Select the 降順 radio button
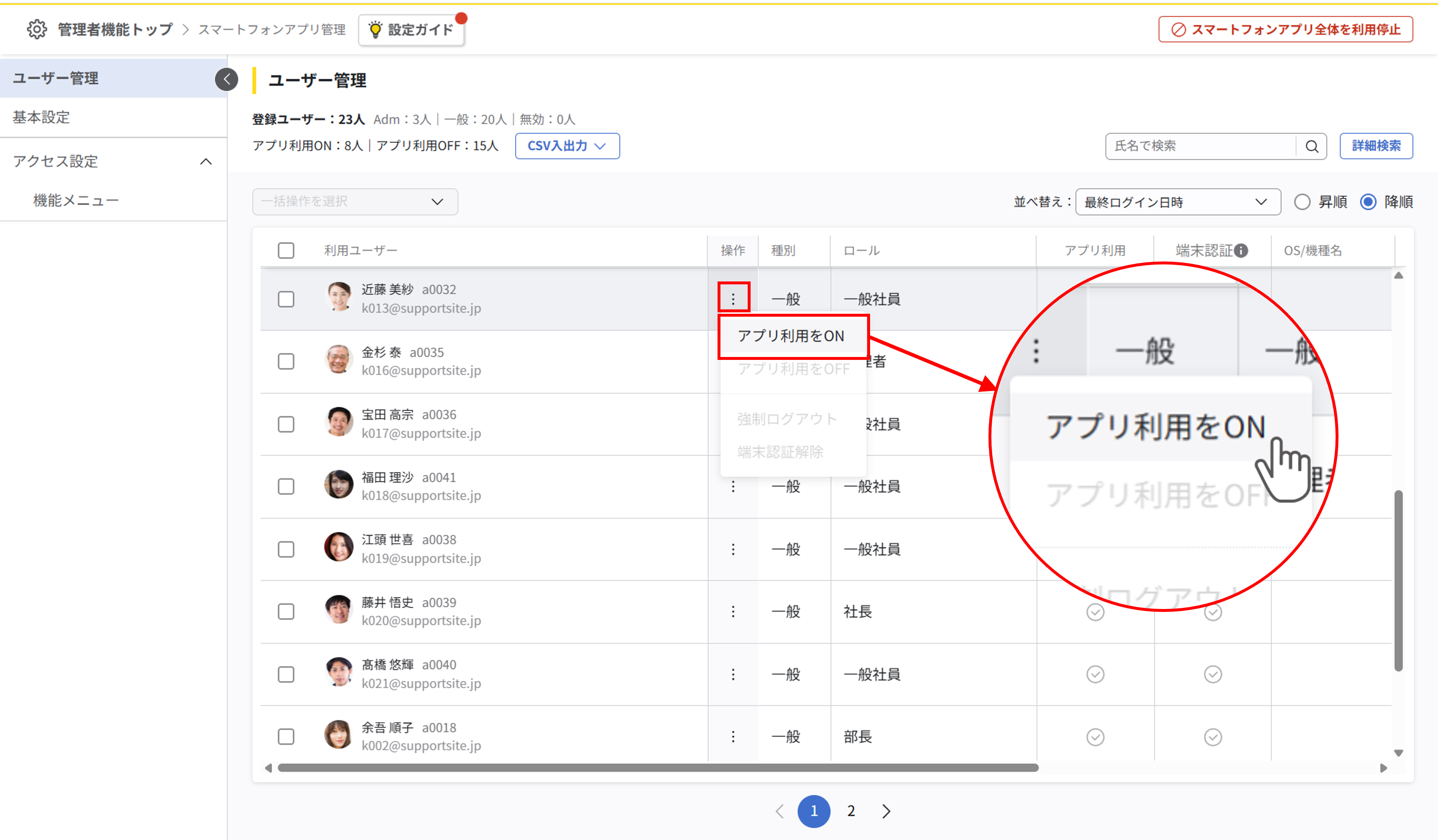This screenshot has height=840, width=1438. click(1368, 202)
